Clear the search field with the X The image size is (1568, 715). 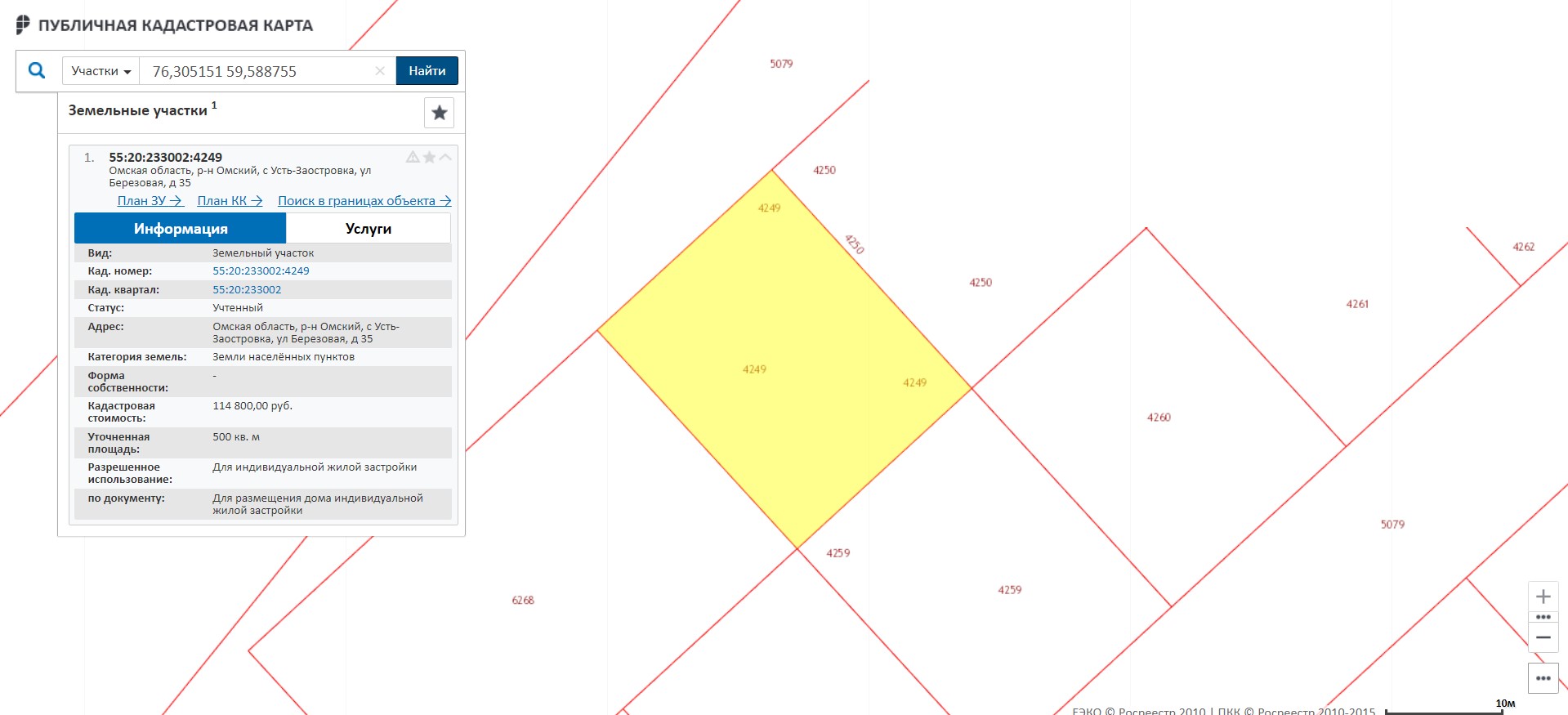tap(380, 71)
